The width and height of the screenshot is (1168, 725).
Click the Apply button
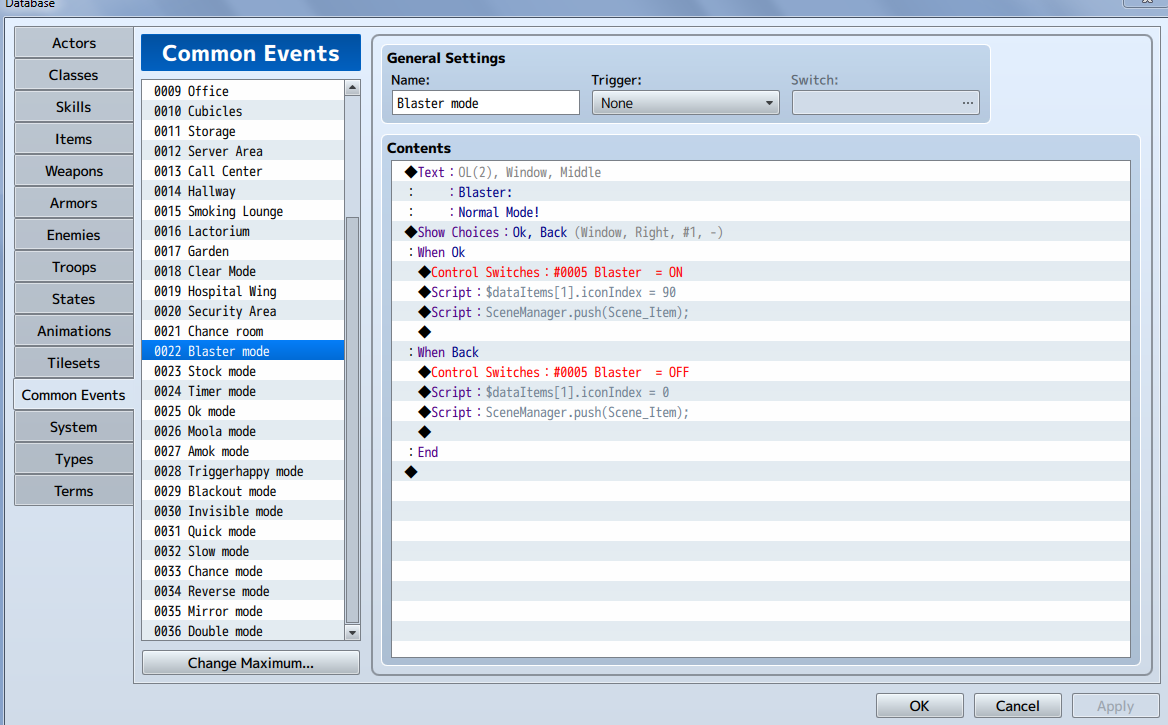click(x=1115, y=706)
